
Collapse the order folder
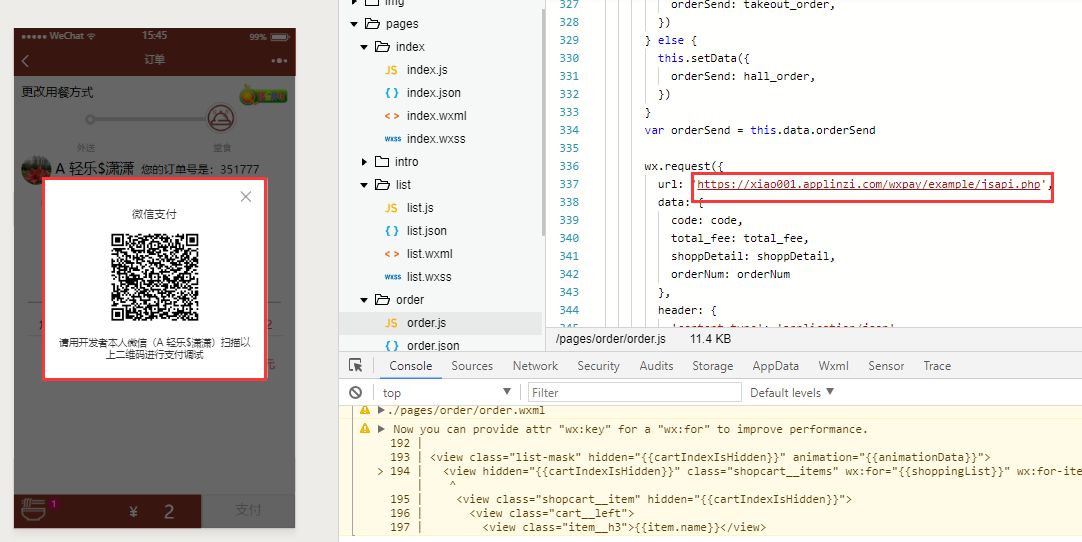tap(364, 300)
